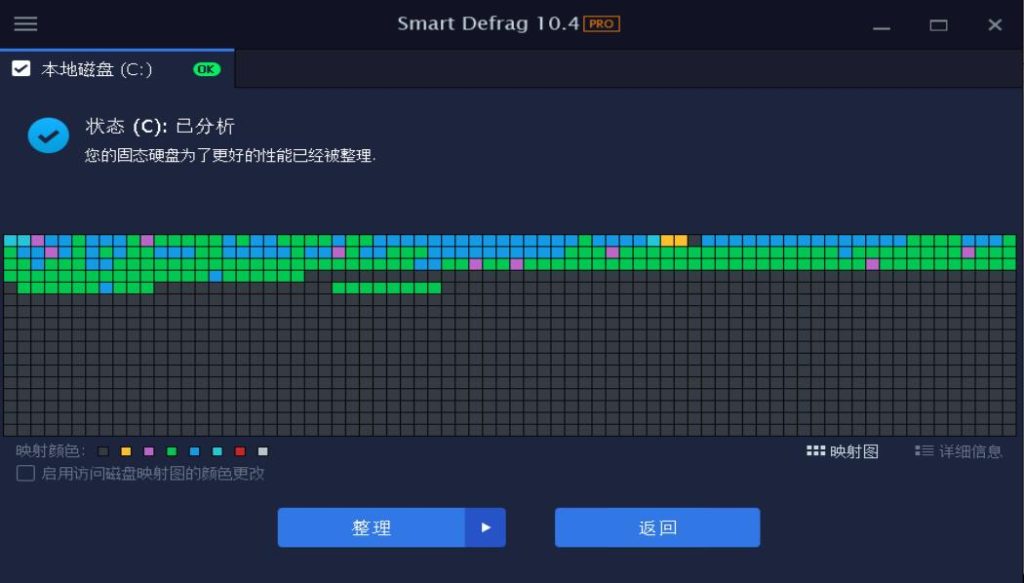This screenshot has width=1024, height=583.
Task: Click the green legend color swatch
Action: pyautogui.click(x=172, y=451)
